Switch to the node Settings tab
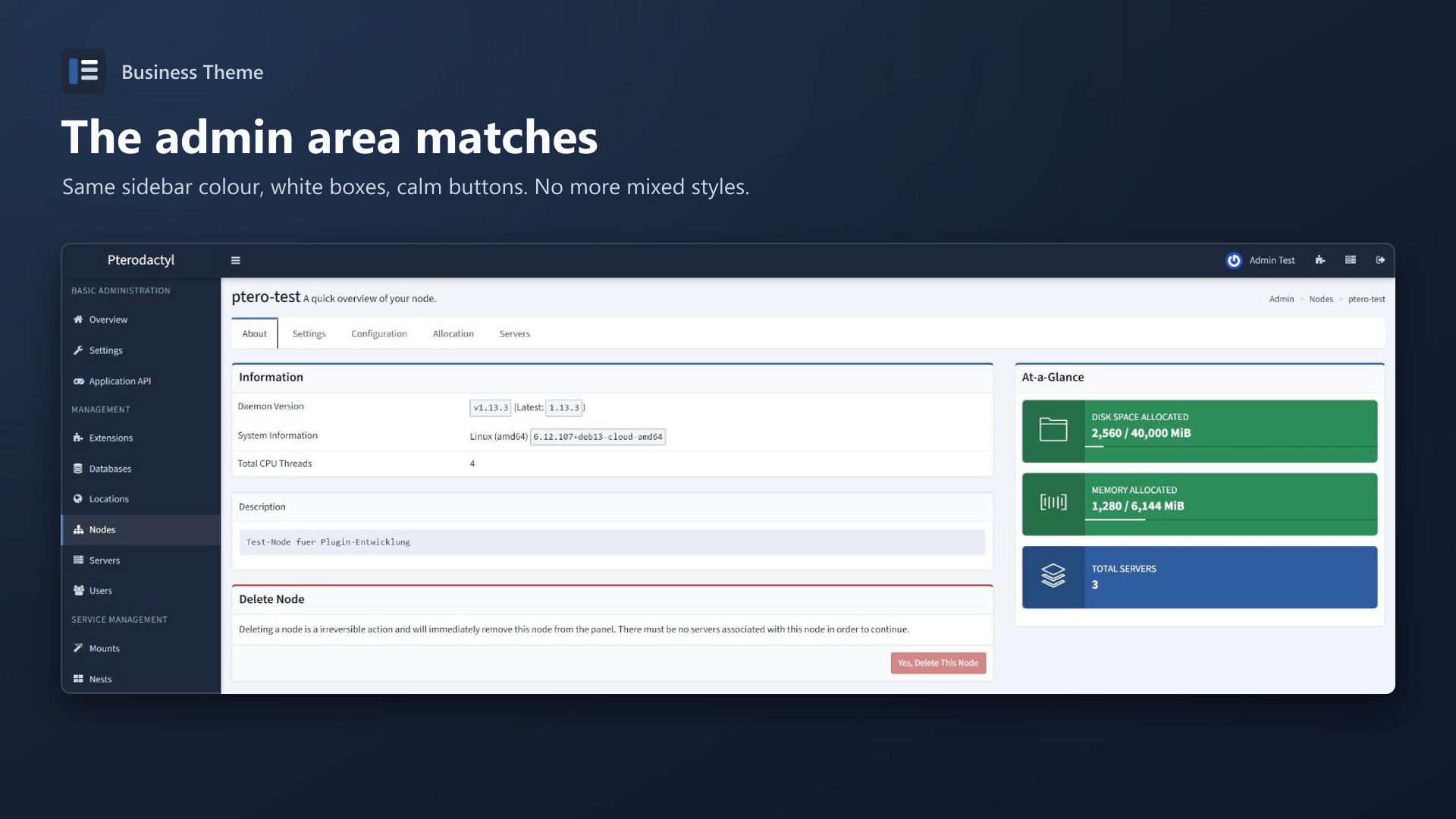1456x819 pixels. [x=309, y=334]
